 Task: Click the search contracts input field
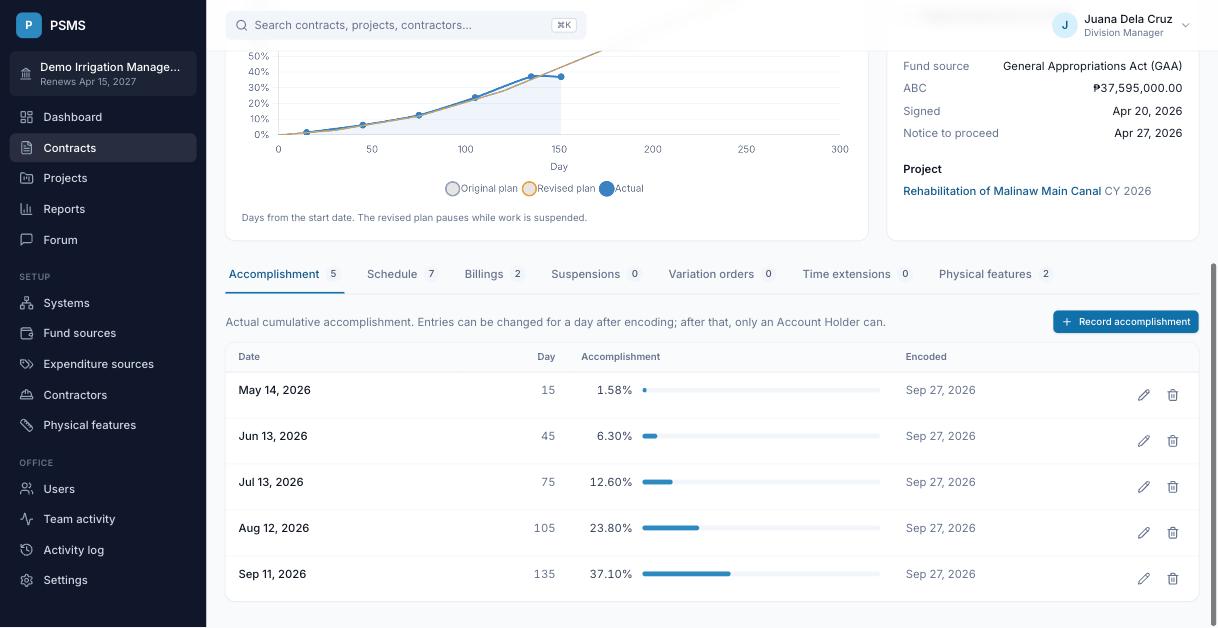coord(406,25)
